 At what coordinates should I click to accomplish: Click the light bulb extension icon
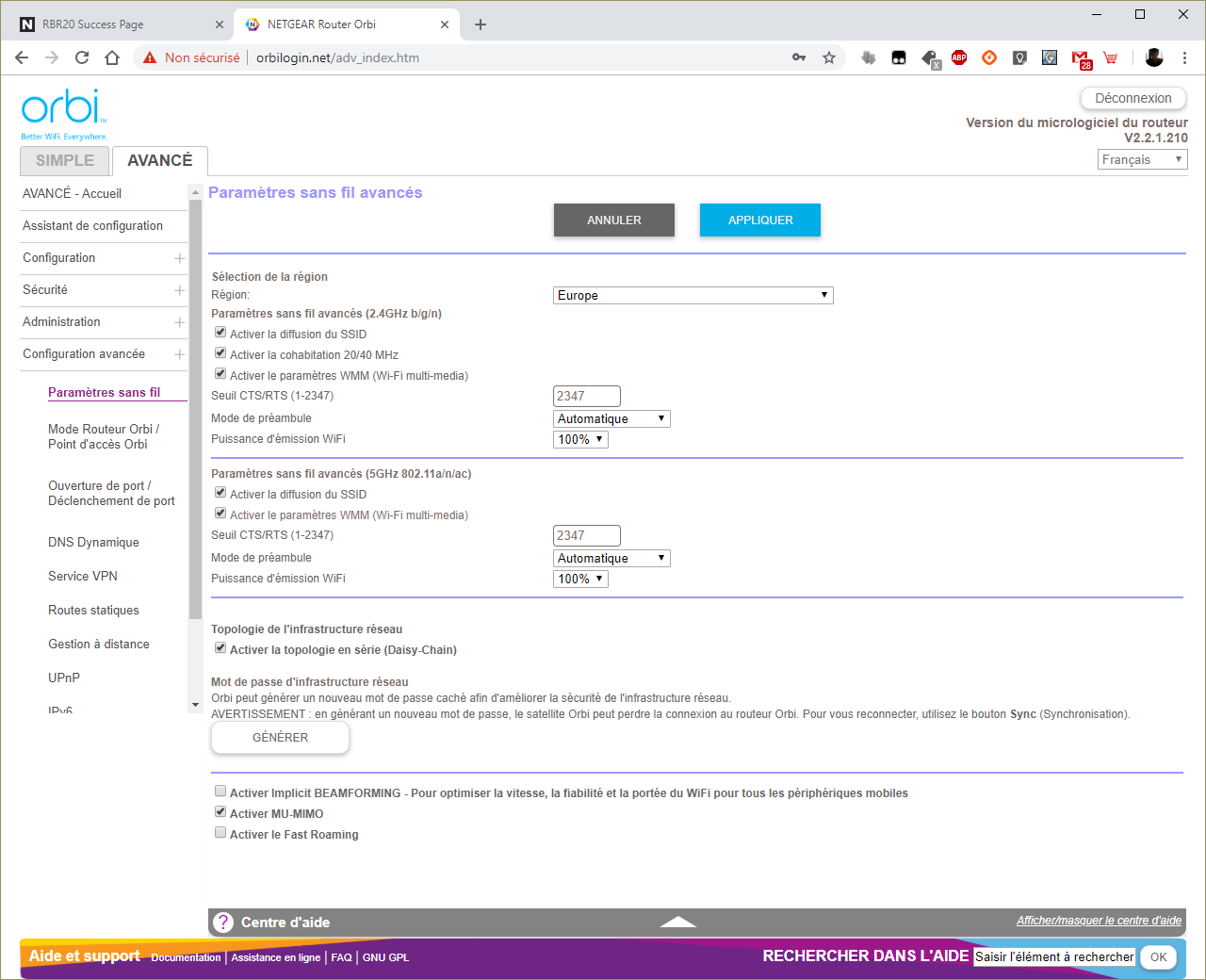coord(1019,57)
